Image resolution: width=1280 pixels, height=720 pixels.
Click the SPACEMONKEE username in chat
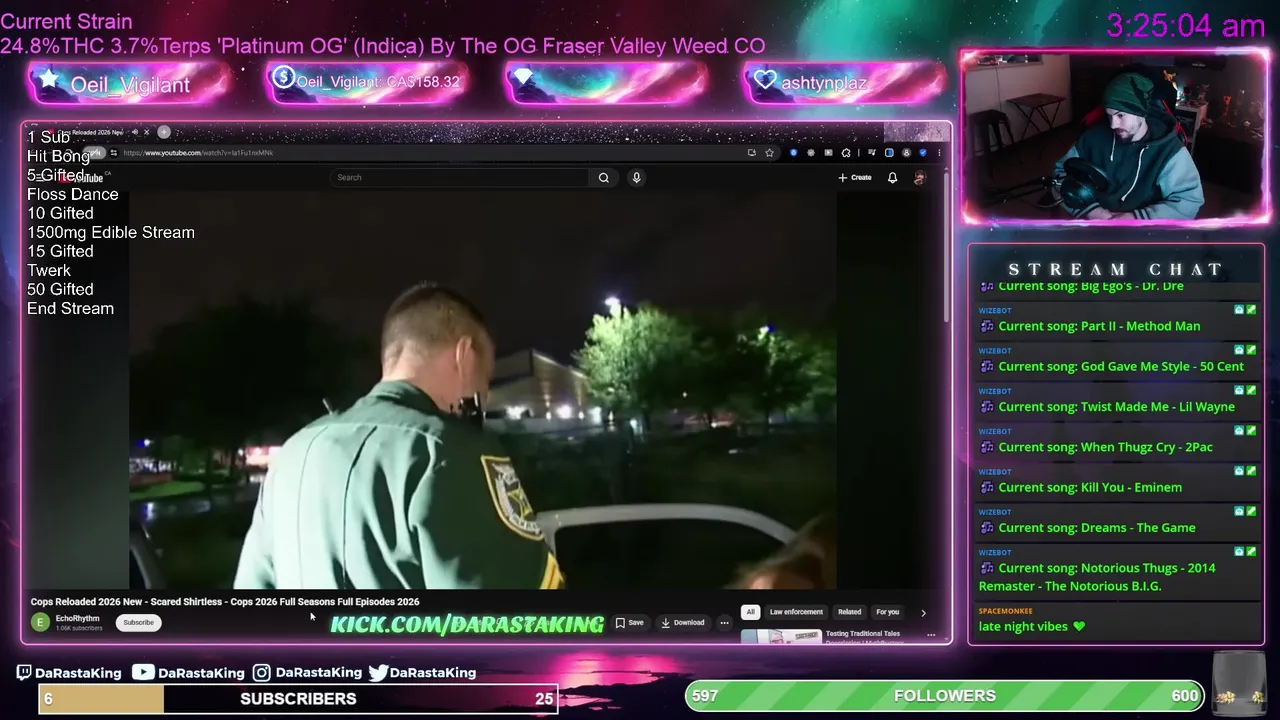(x=1005, y=611)
